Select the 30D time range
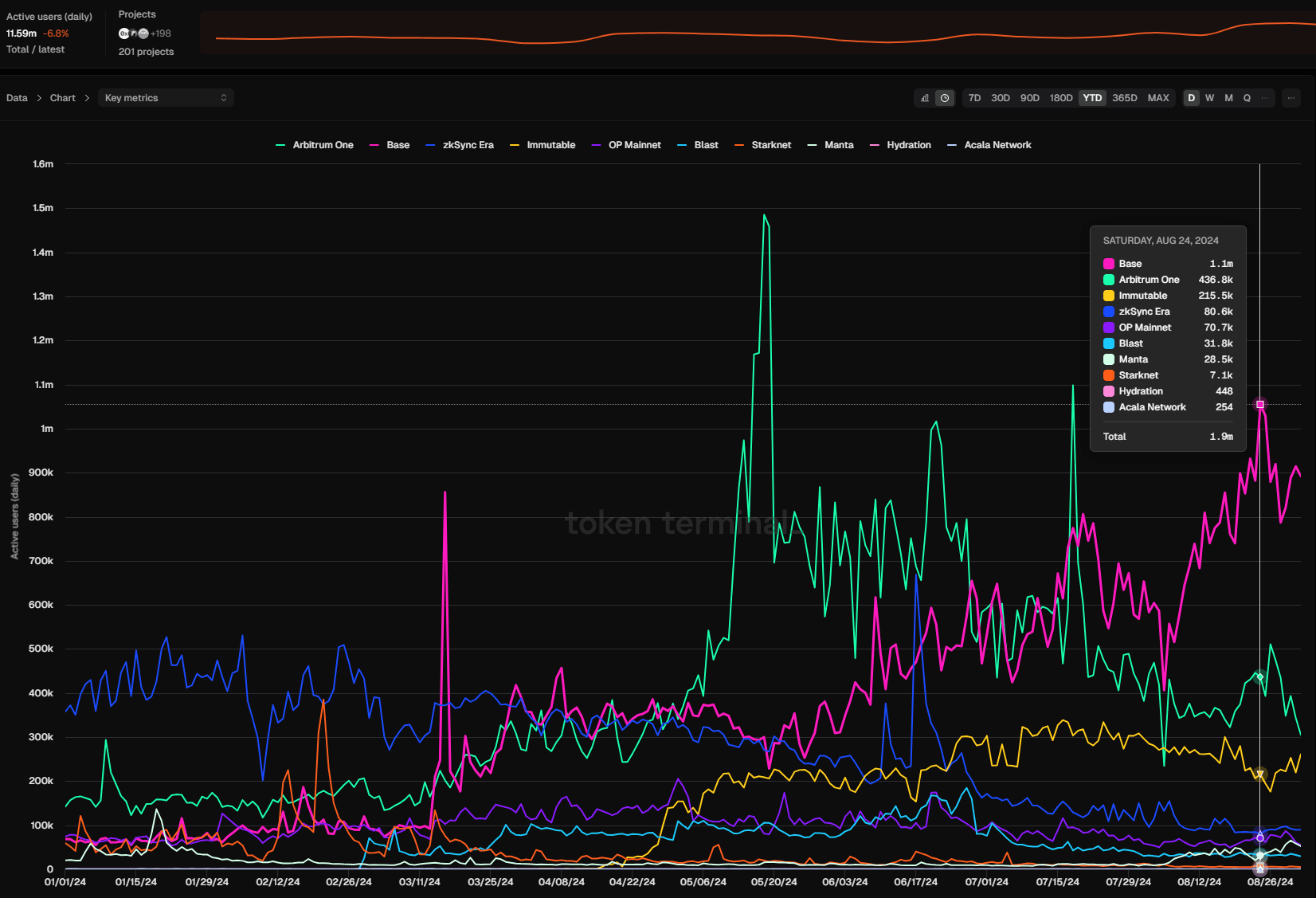1316x898 pixels. [1000, 98]
